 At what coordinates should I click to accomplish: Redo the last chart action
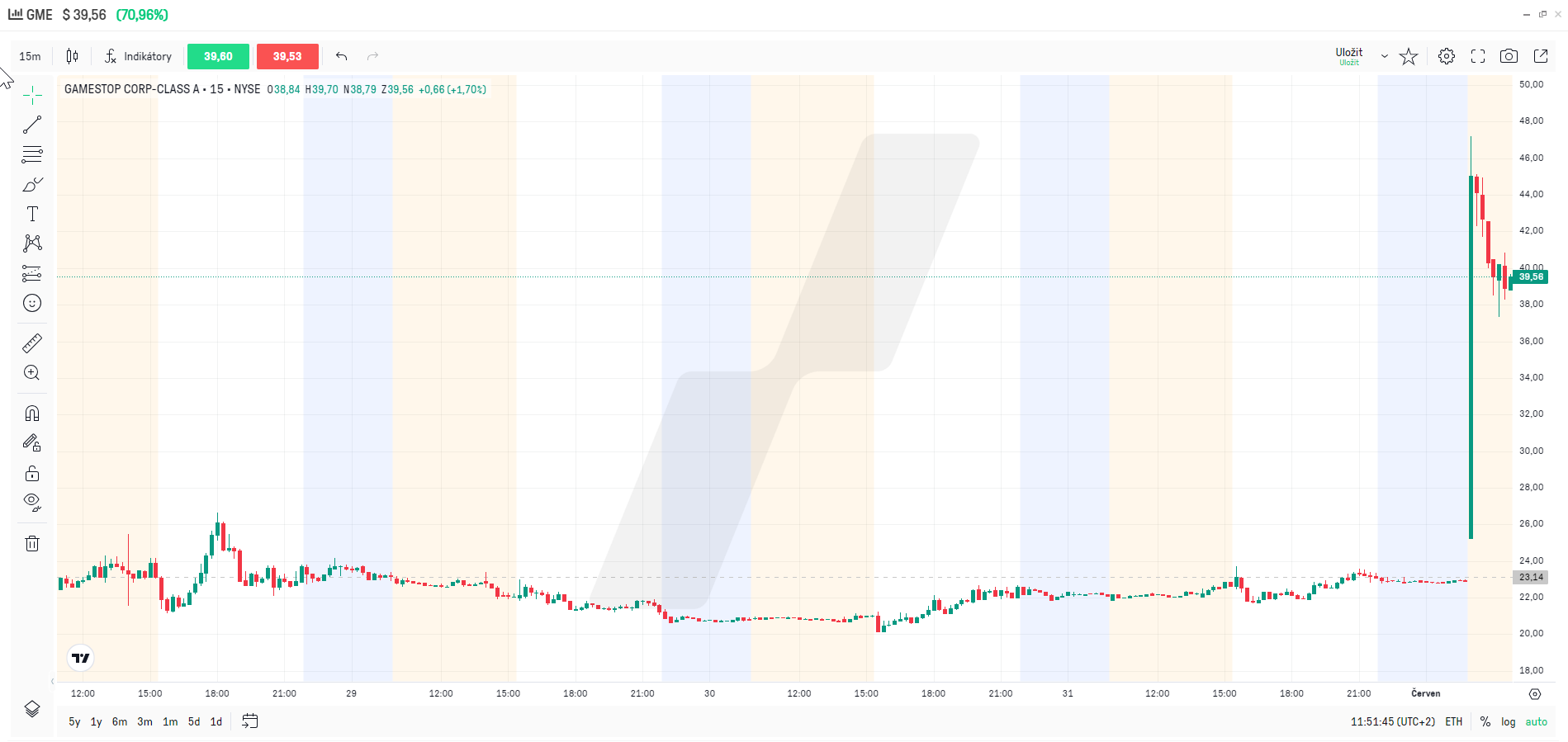click(372, 56)
